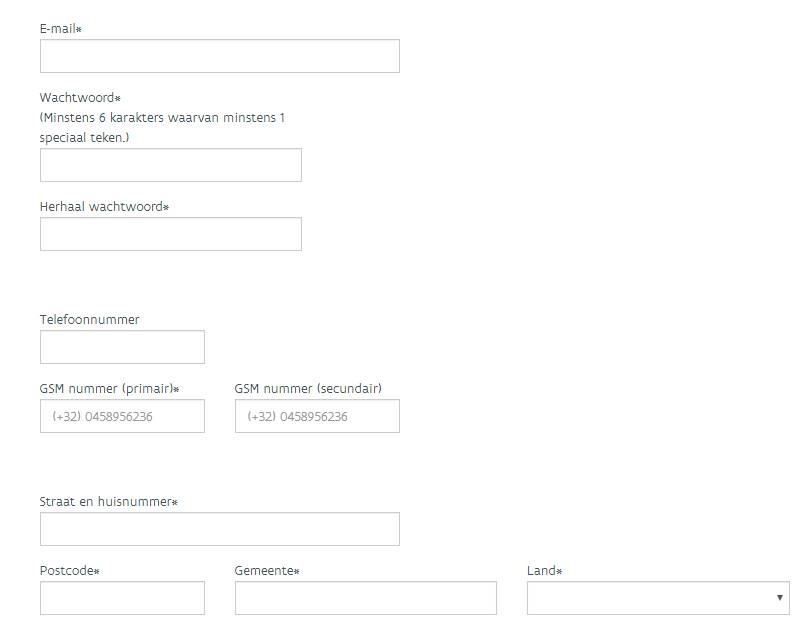This screenshot has width=806, height=629.
Task: Click the GSM nummer (primair) field
Action: 122,416
